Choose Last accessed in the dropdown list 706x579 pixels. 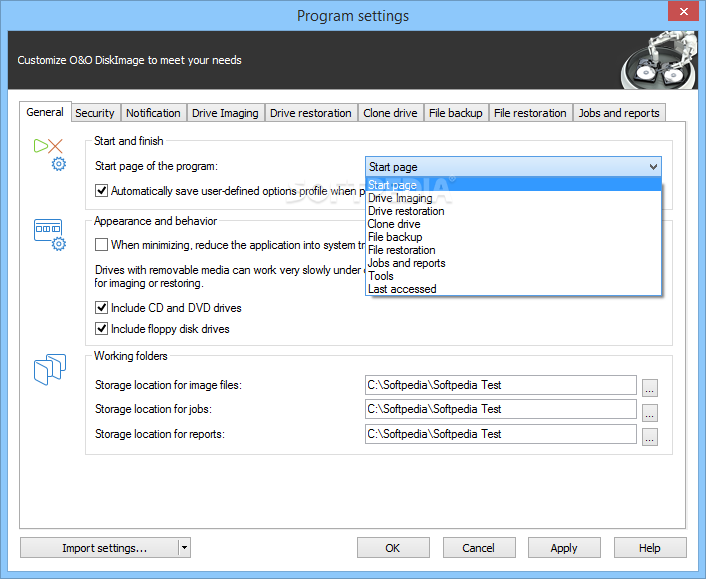point(513,289)
